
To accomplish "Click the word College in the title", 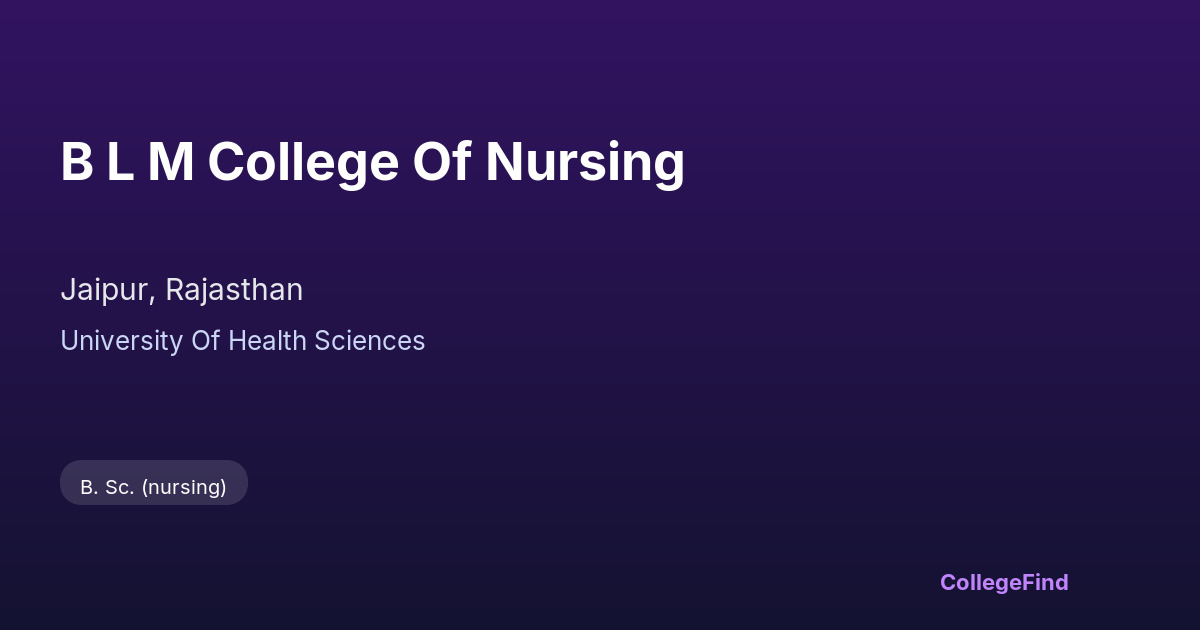I will click(303, 162).
